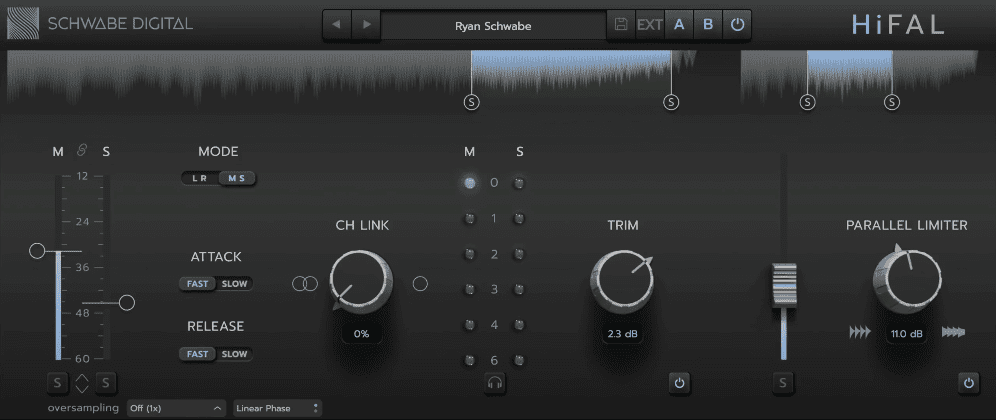Click the Side threshold slider handle
The image size is (996, 420).
pyautogui.click(x=127, y=302)
